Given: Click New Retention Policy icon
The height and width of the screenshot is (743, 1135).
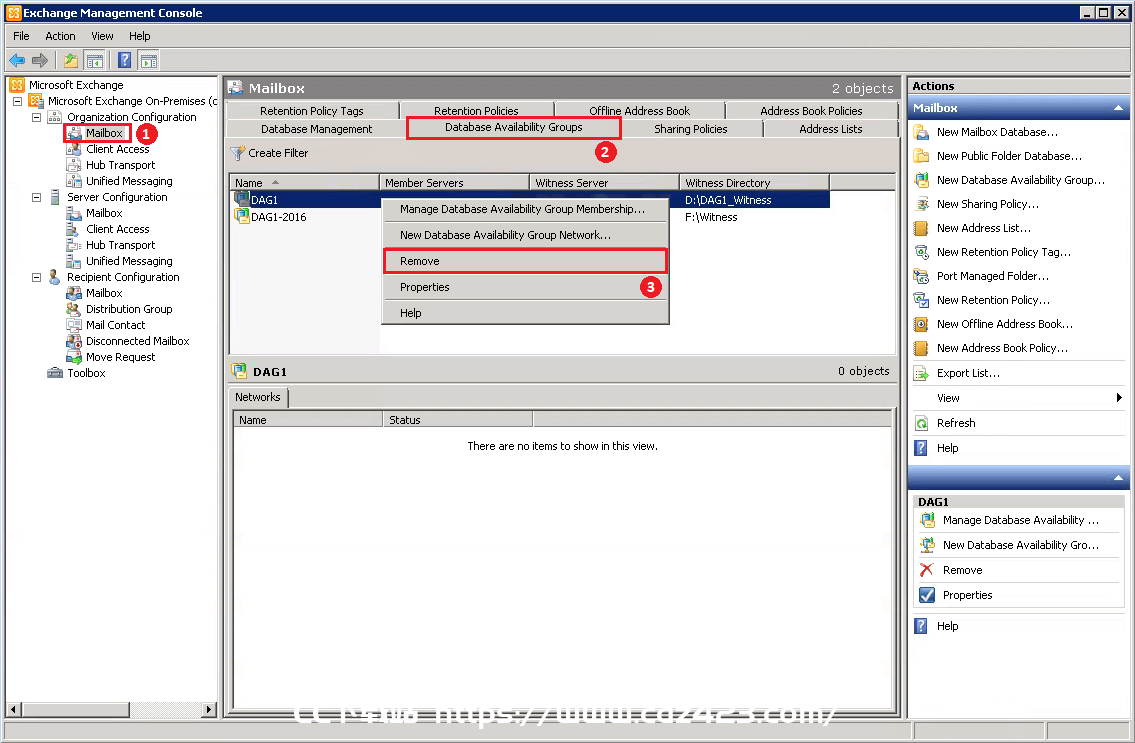Looking at the screenshot, I should [921, 300].
